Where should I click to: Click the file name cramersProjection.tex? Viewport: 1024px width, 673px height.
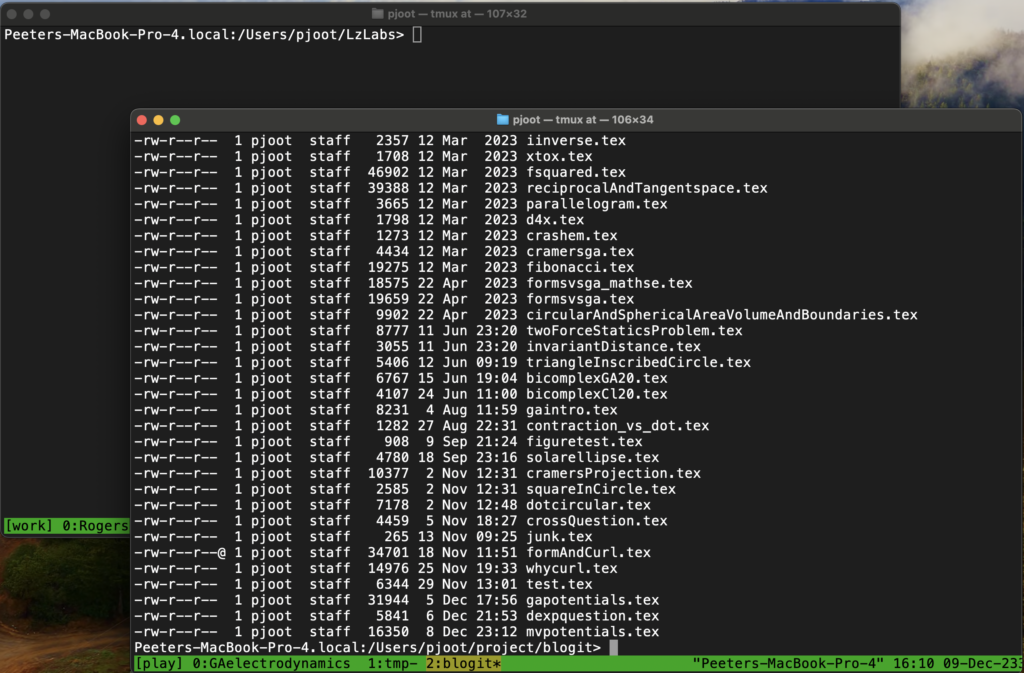coord(613,473)
